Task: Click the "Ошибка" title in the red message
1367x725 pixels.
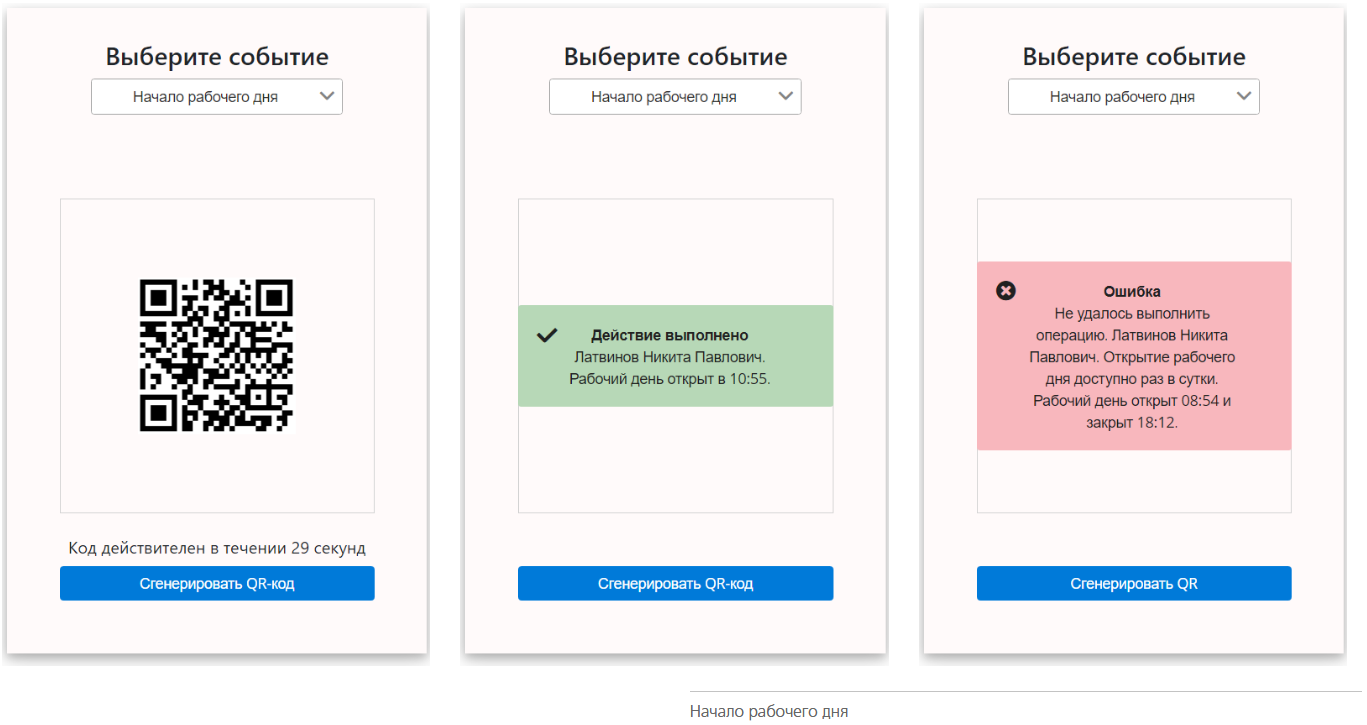Action: pos(1132,292)
